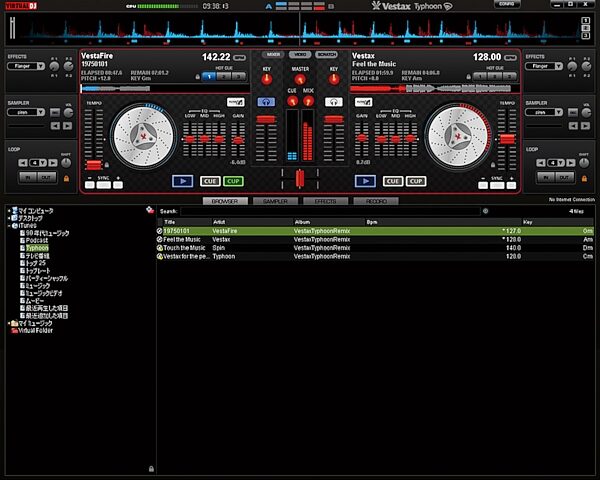Viewport: 600px width, 480px height.
Task: Toggle right deck hot cue lock
Action: (468, 77)
